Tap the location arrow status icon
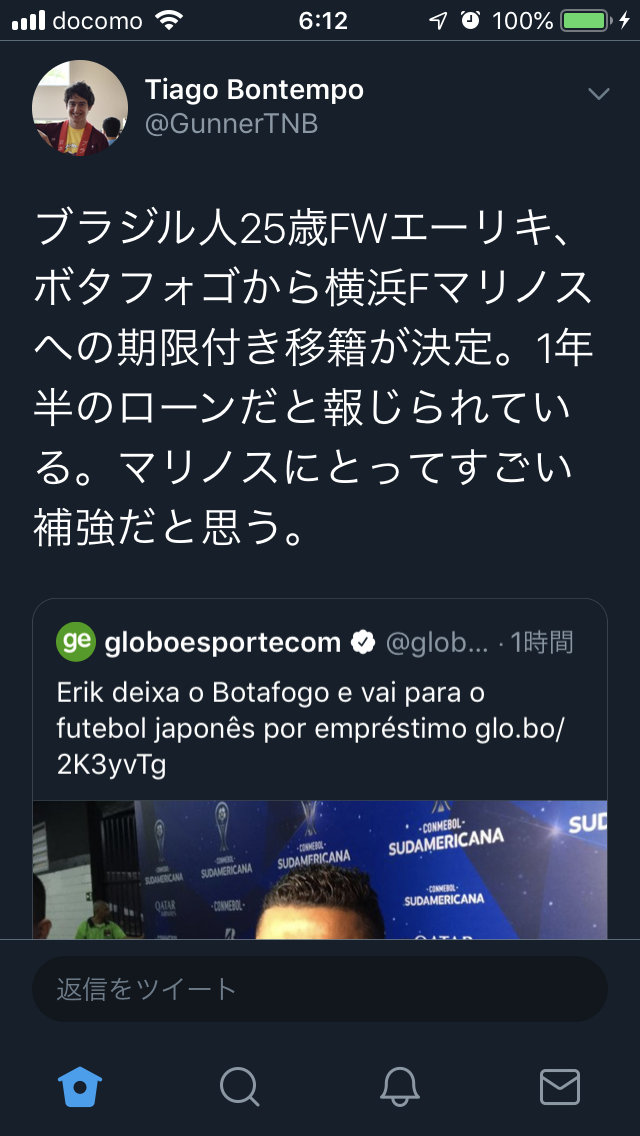 point(438,20)
